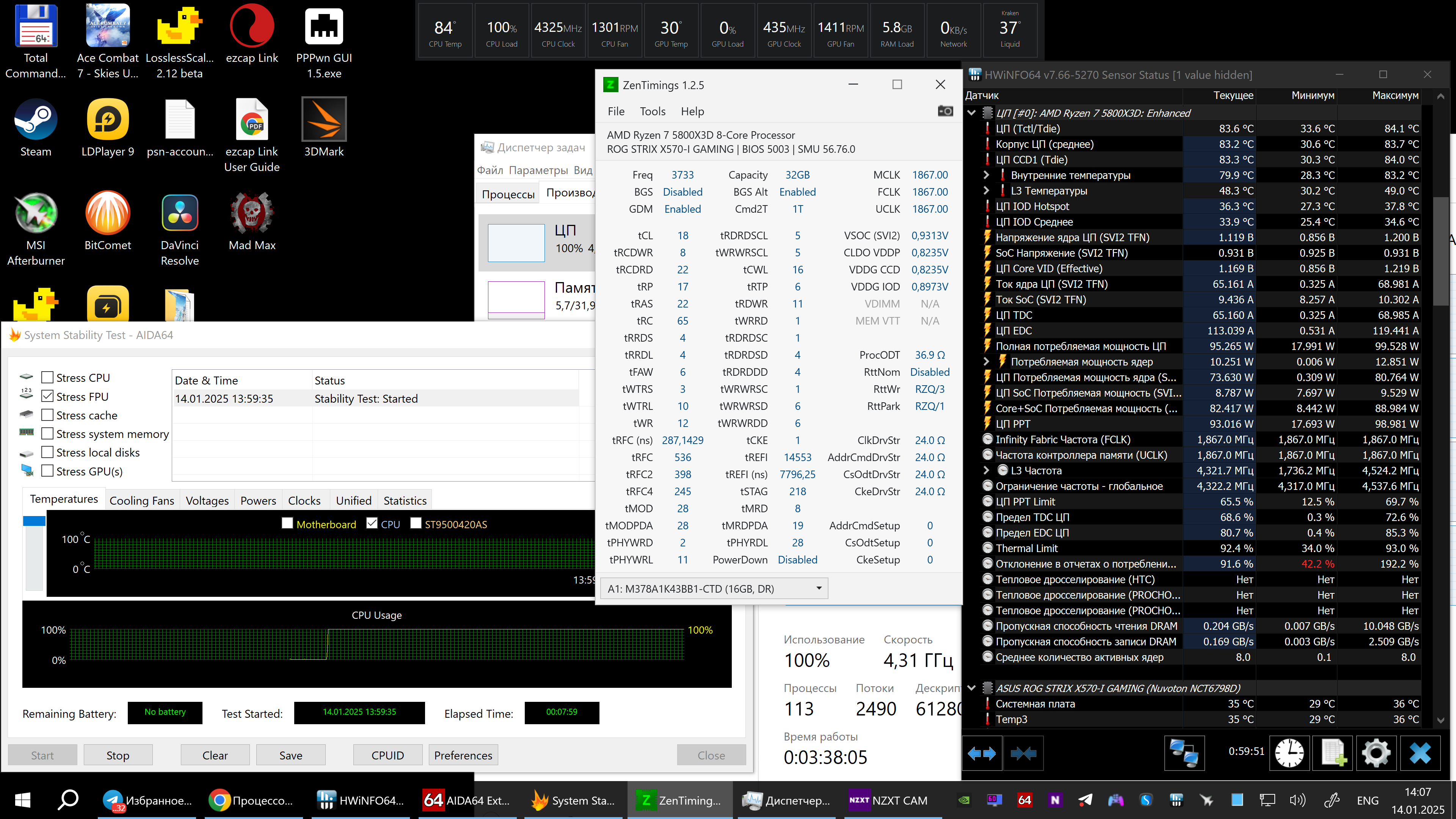Viewport: 1456px width, 819px height.
Task: Switch to Cooling Fans tab
Action: click(x=141, y=501)
